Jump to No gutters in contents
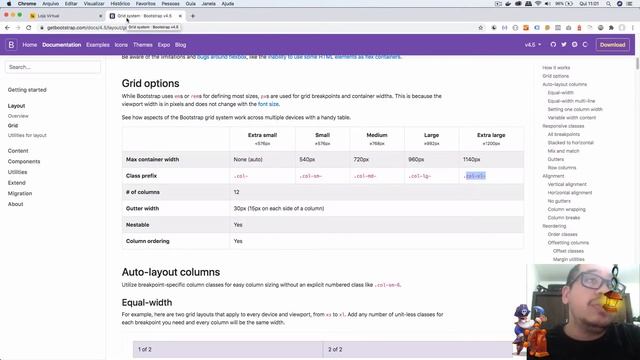 point(559,201)
